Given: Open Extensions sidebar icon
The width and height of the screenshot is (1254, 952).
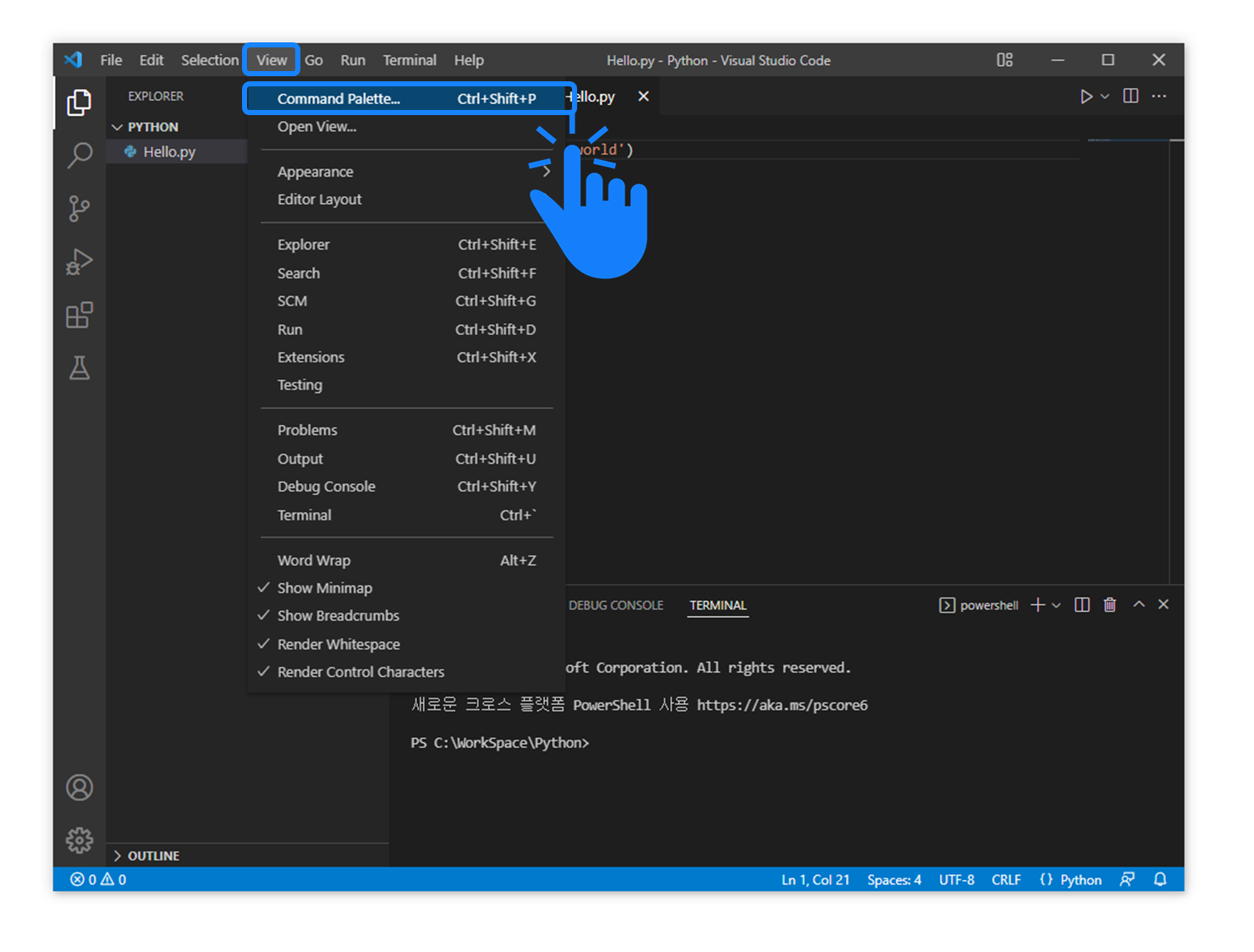Looking at the screenshot, I should point(80,315).
